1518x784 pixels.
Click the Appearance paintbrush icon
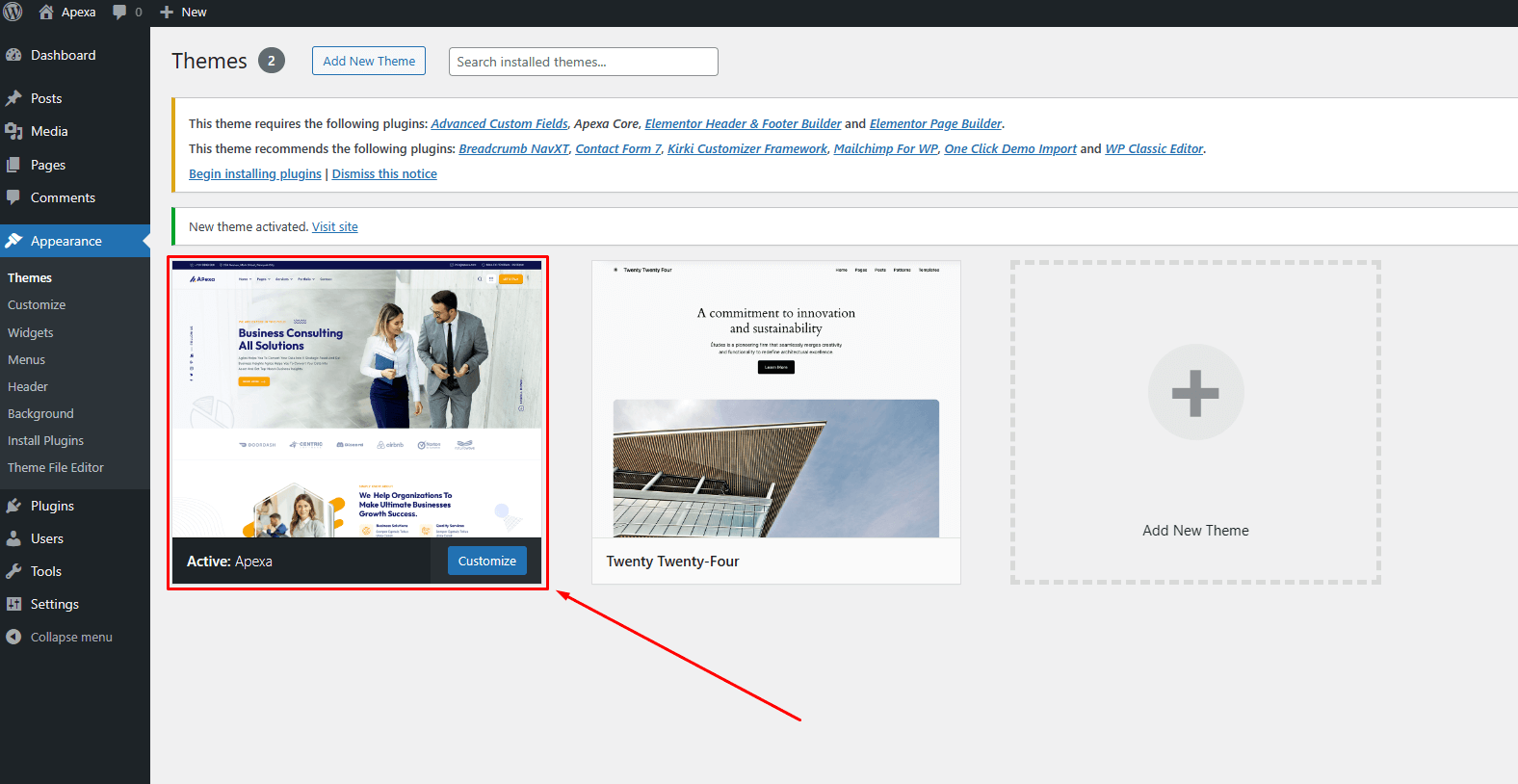(13, 241)
